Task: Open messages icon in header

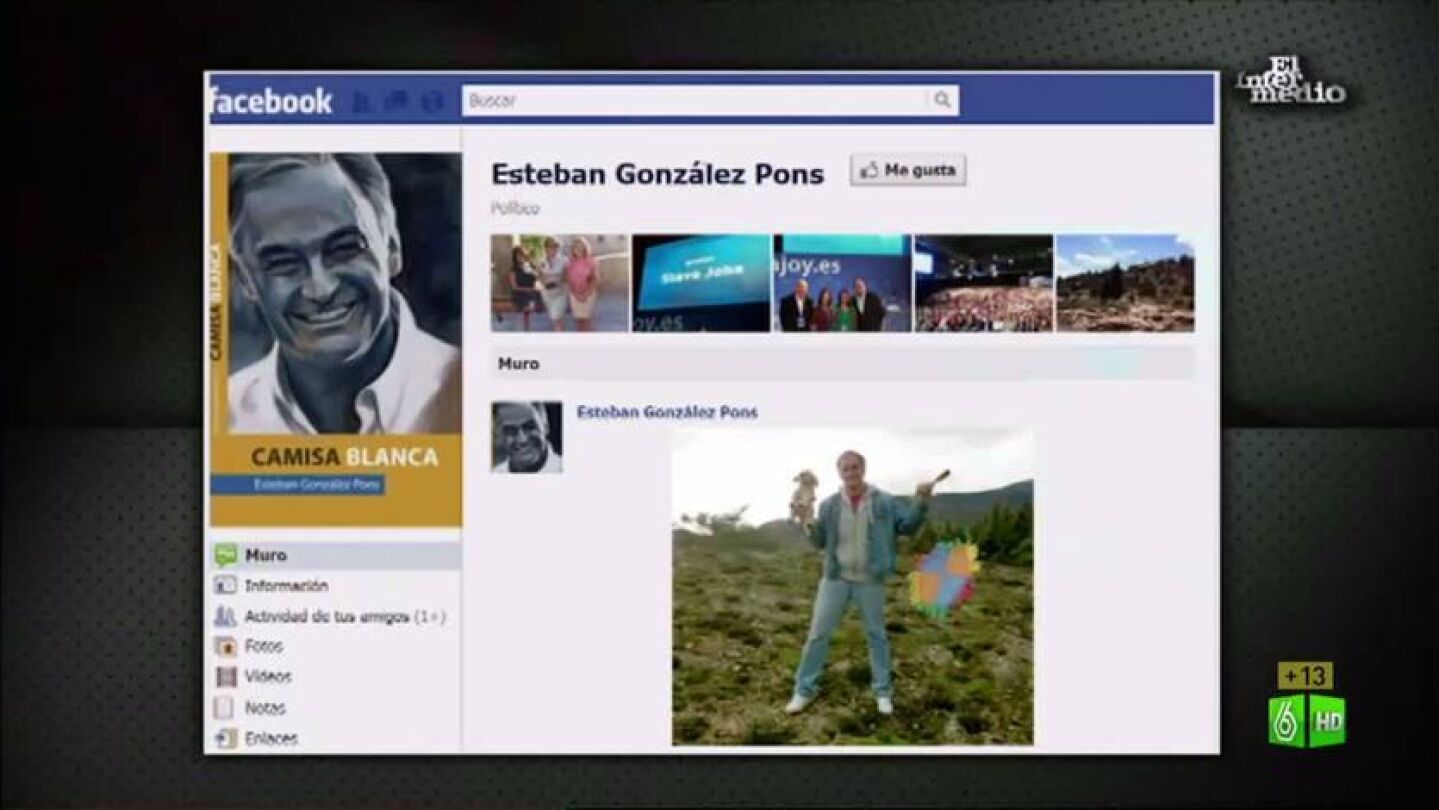Action: 397,101
